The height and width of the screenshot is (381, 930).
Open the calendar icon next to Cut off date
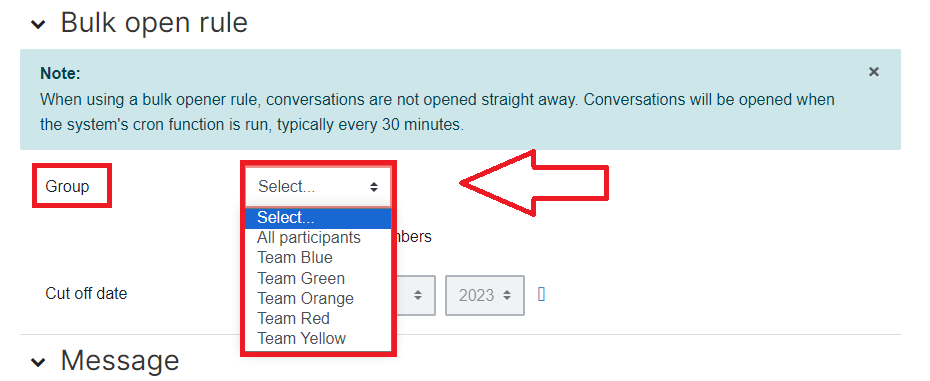tap(542, 294)
